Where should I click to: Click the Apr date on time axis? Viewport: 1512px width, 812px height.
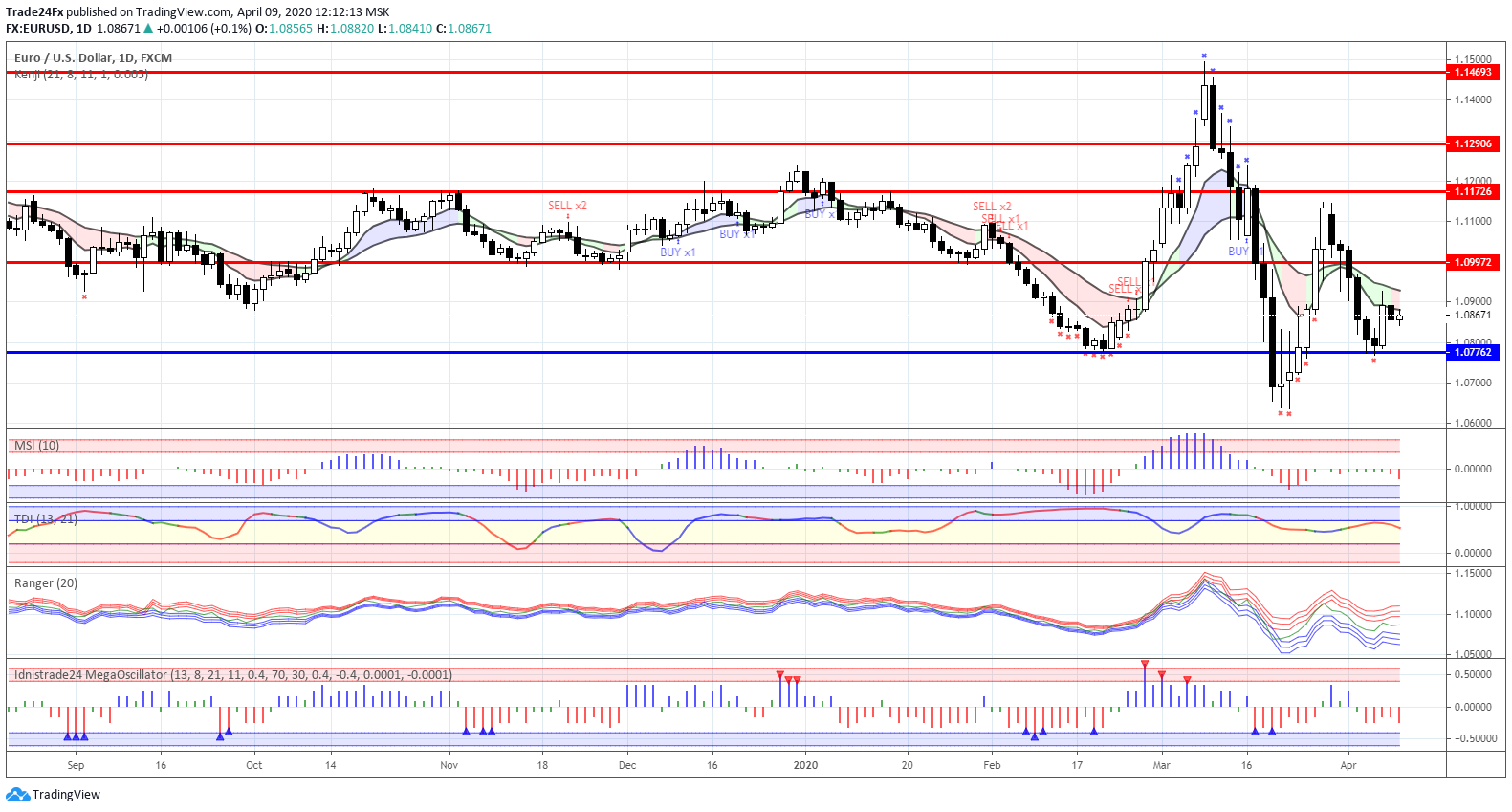point(1348,765)
